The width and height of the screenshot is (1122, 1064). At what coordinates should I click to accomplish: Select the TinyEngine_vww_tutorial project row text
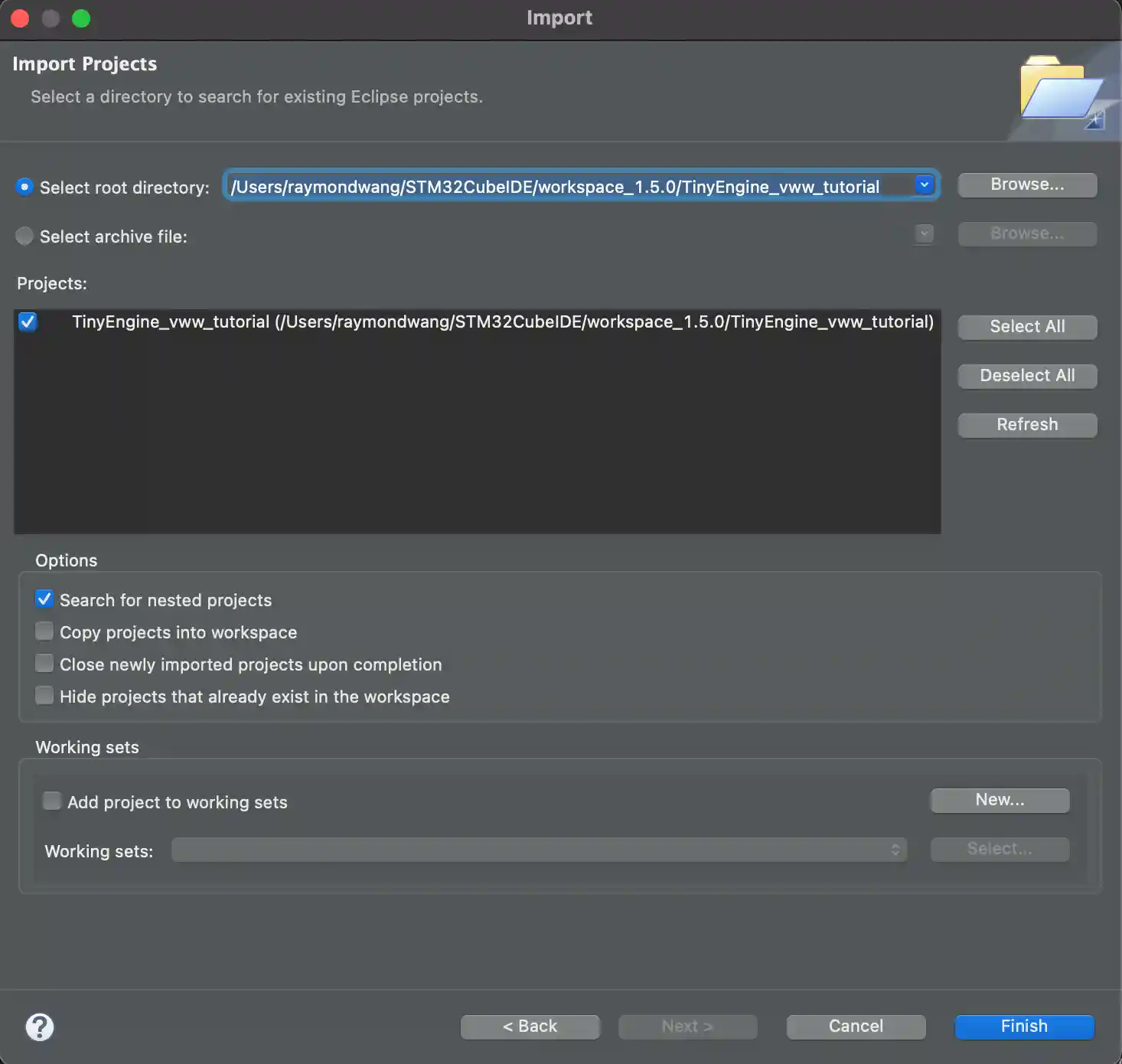503,321
